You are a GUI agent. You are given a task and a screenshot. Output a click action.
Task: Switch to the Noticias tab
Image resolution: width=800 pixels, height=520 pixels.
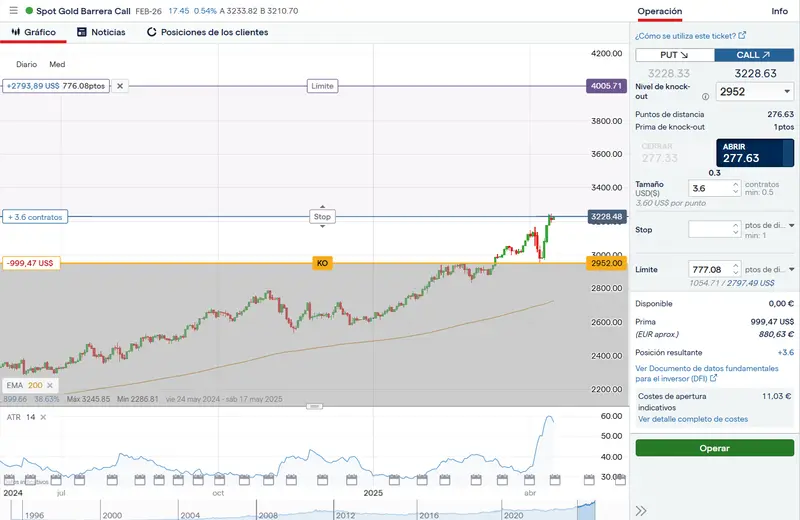click(x=101, y=32)
